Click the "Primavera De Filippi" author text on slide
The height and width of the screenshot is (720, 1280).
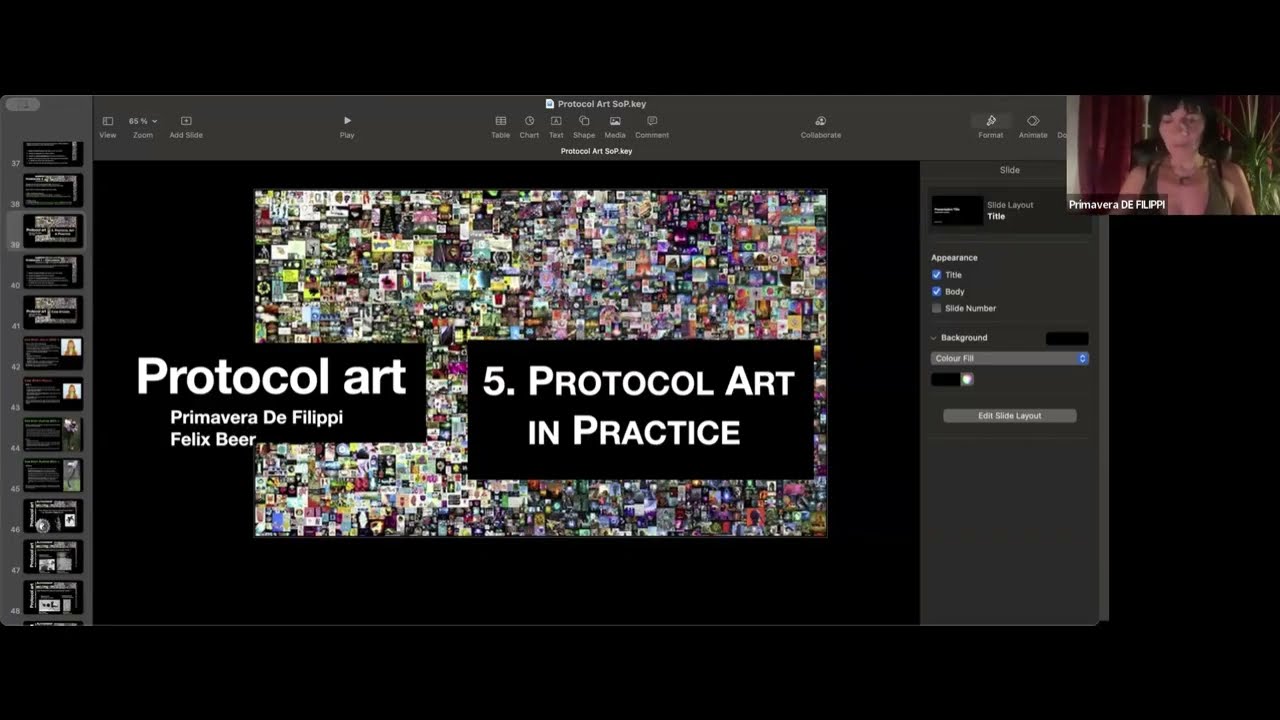point(256,417)
